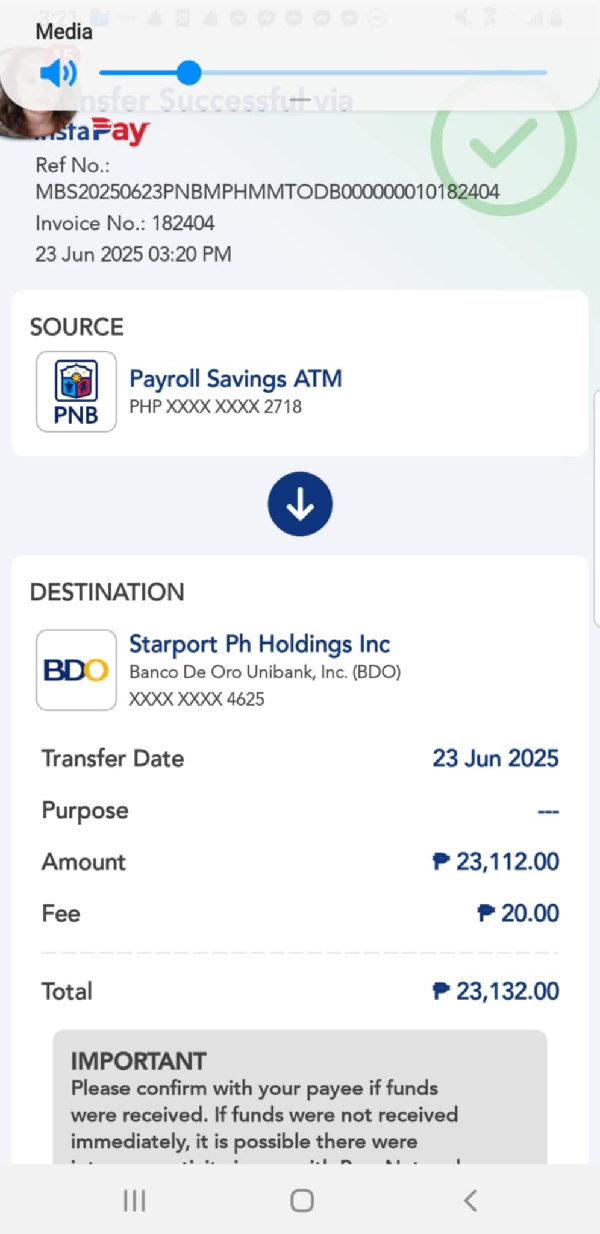
Task: Tap the MBS reference number text
Action: pyautogui.click(x=267, y=191)
